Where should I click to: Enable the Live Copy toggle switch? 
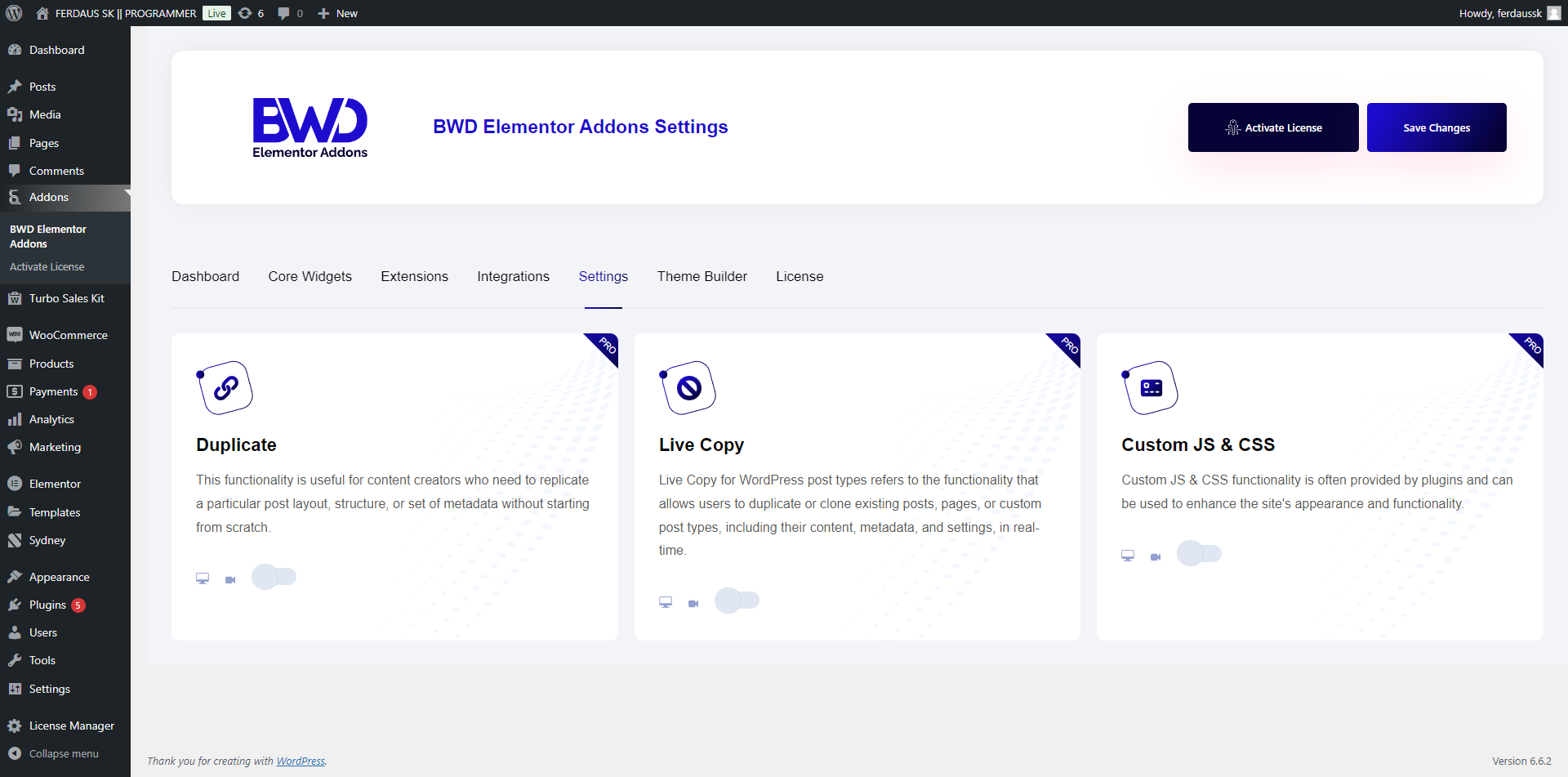point(737,601)
